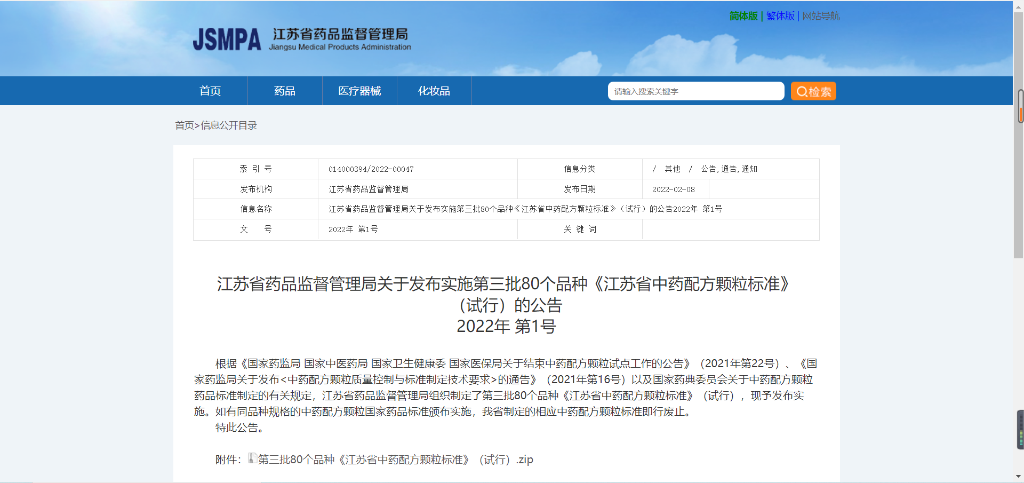The width and height of the screenshot is (1024, 483).
Task: Switch to 简体版 language
Action: pyautogui.click(x=743, y=16)
